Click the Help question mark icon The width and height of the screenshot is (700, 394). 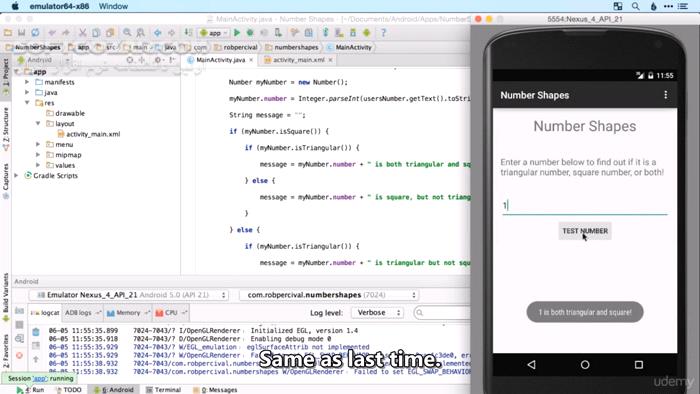(383, 33)
